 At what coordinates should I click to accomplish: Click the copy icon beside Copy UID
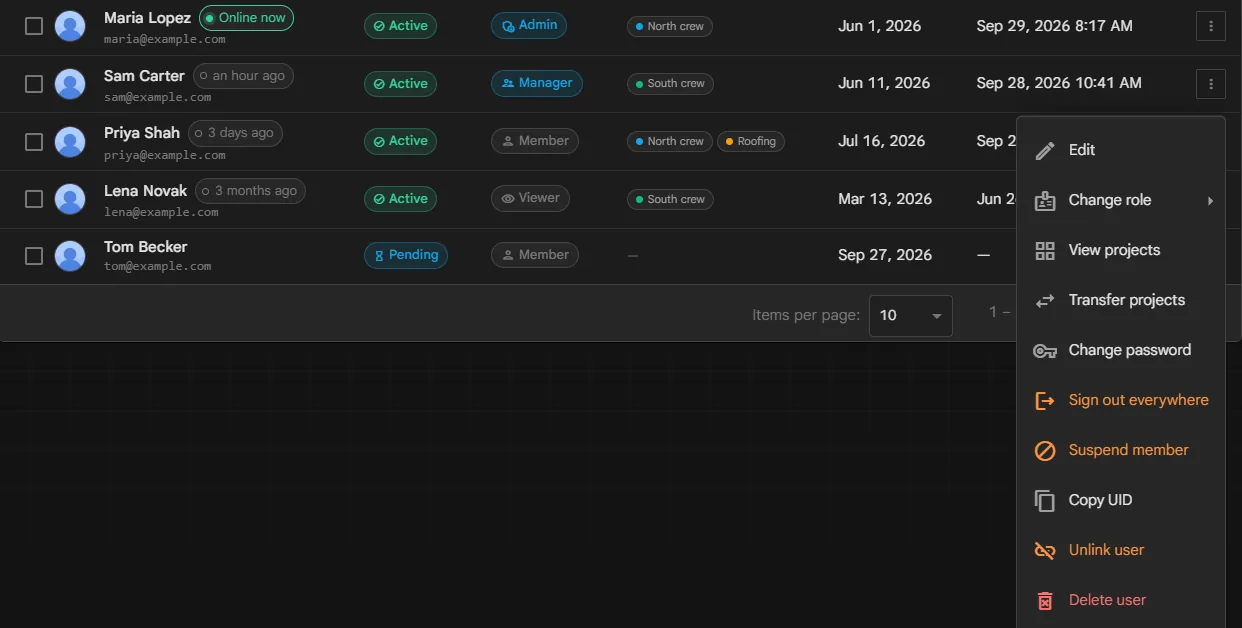[1045, 500]
